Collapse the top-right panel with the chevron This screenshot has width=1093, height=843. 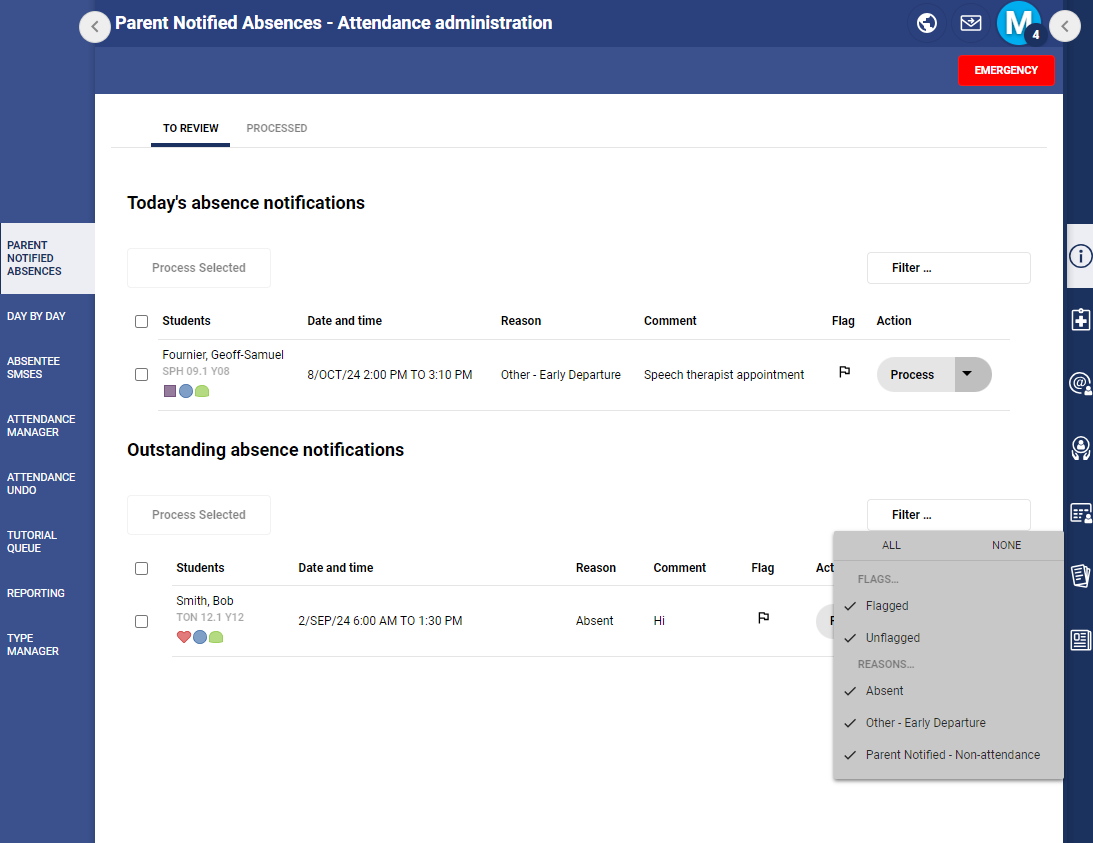(x=1064, y=26)
